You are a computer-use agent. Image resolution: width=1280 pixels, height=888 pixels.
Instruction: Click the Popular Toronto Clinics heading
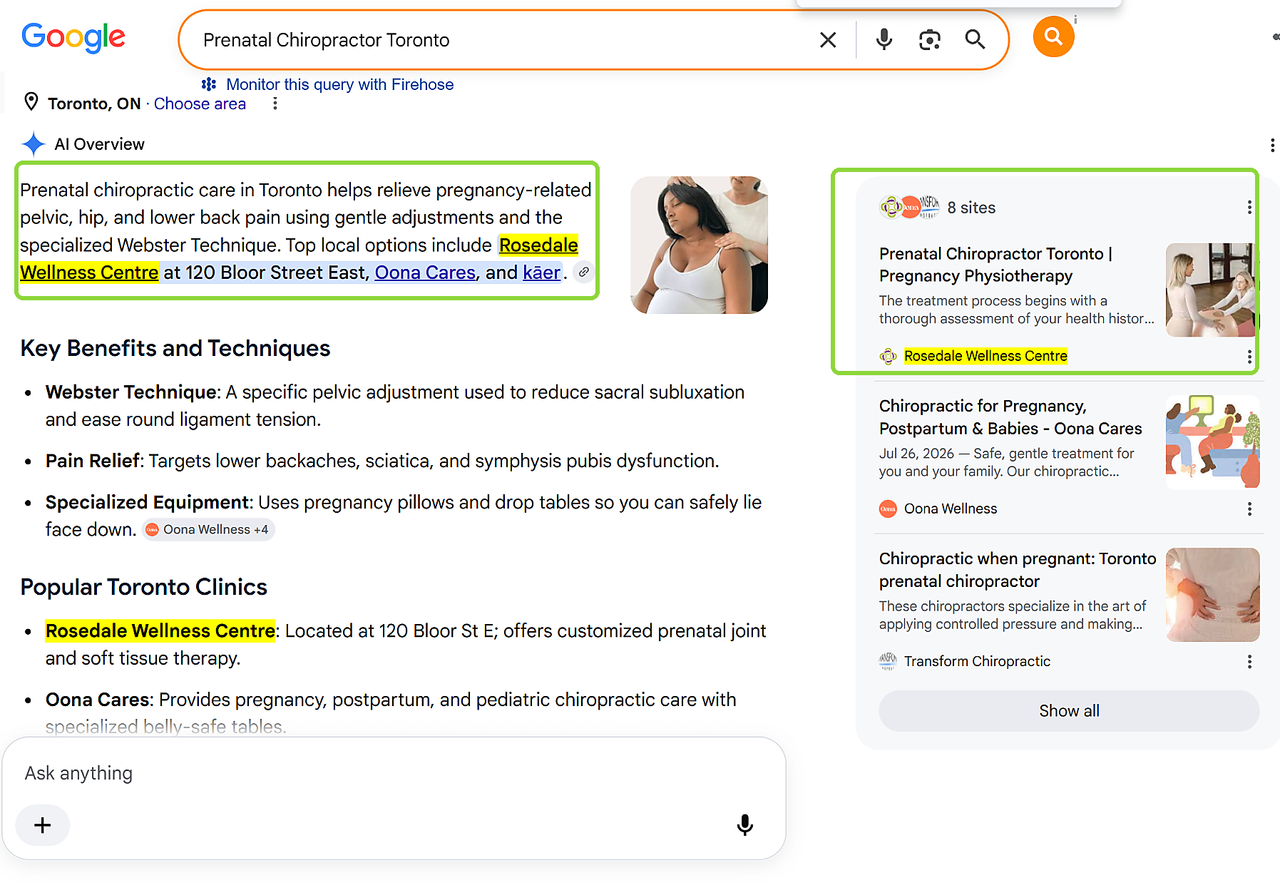(144, 587)
